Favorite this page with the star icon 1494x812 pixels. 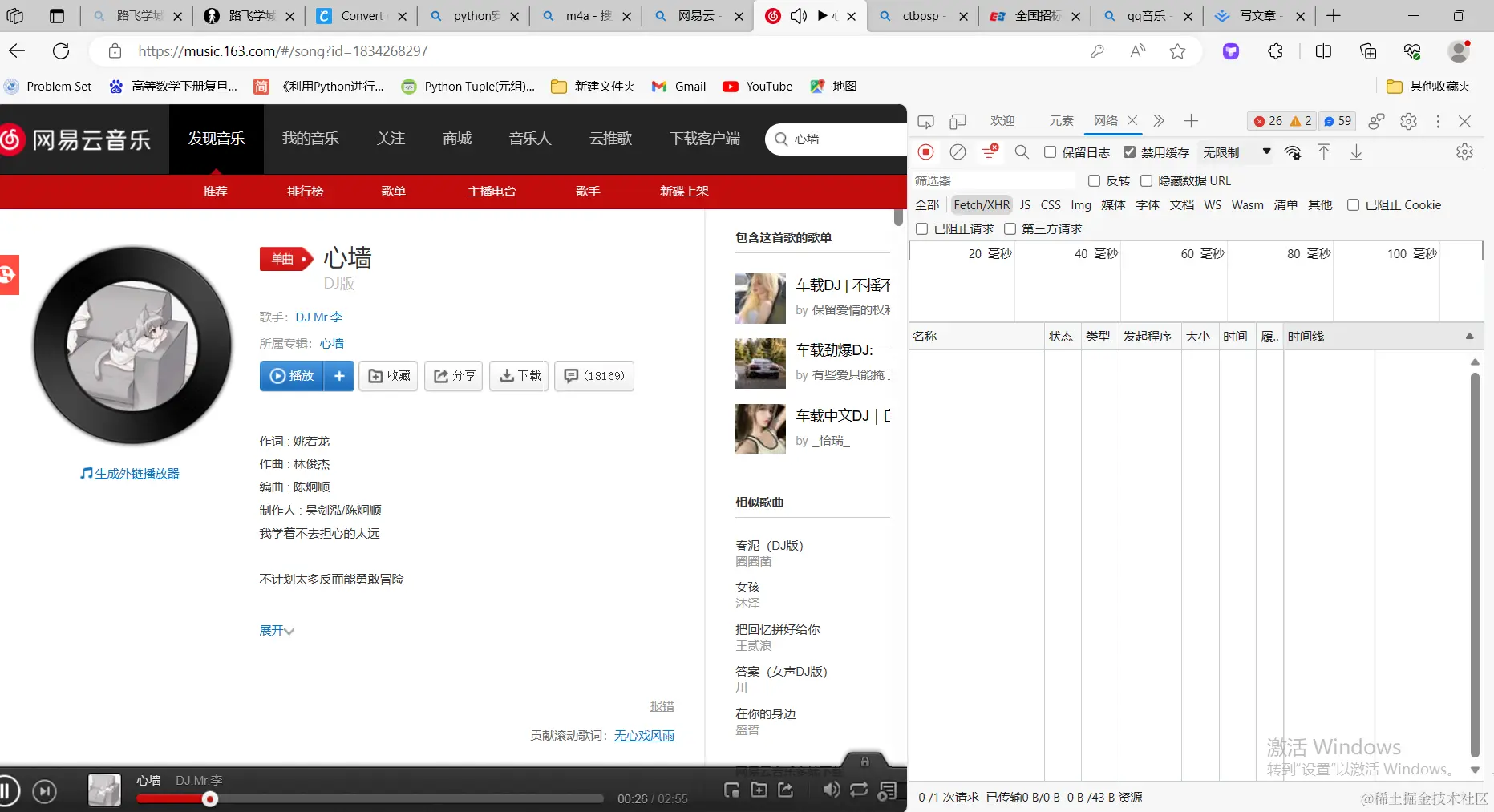coord(1177,51)
